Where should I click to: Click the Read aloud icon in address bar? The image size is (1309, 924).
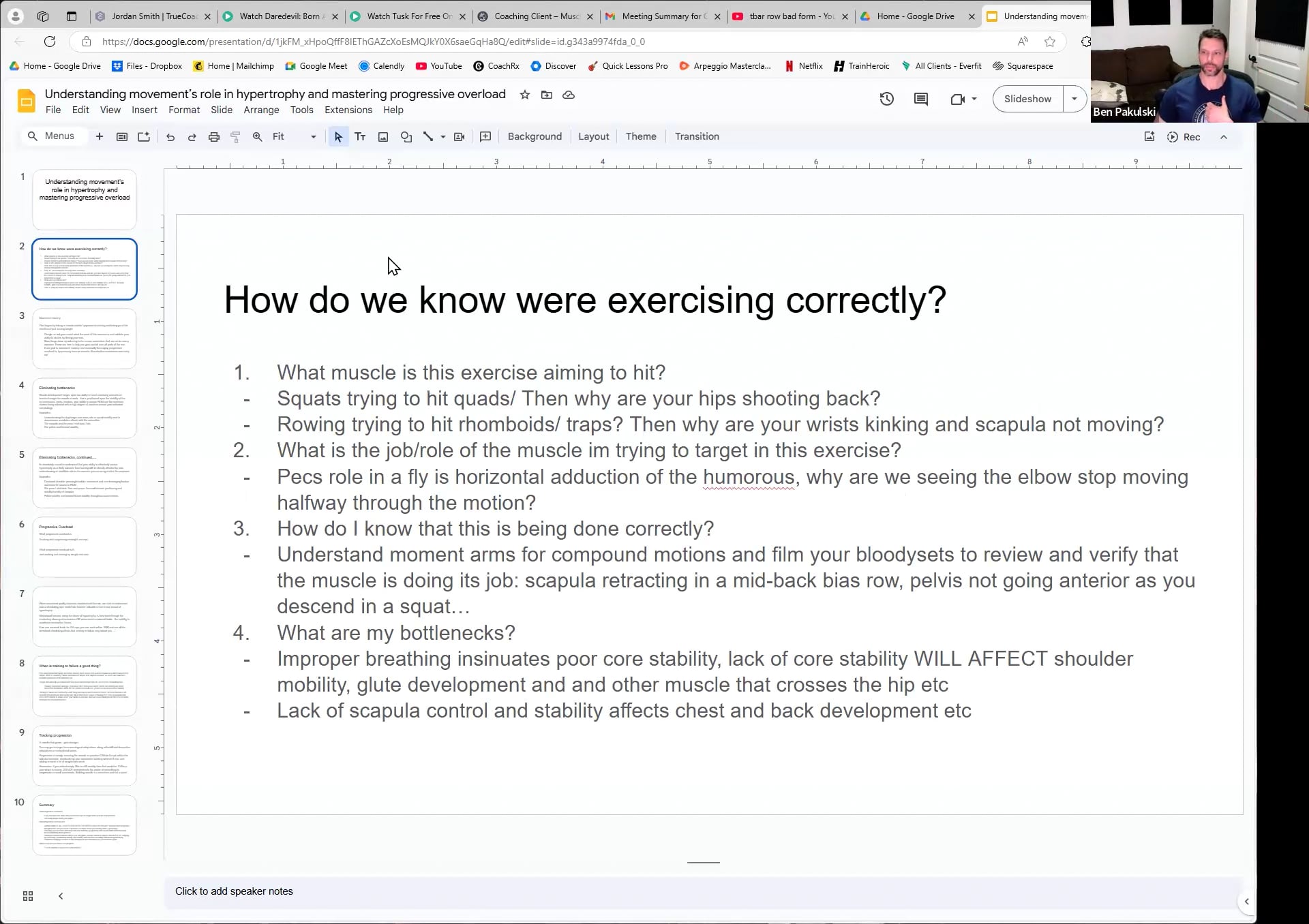tap(1023, 42)
